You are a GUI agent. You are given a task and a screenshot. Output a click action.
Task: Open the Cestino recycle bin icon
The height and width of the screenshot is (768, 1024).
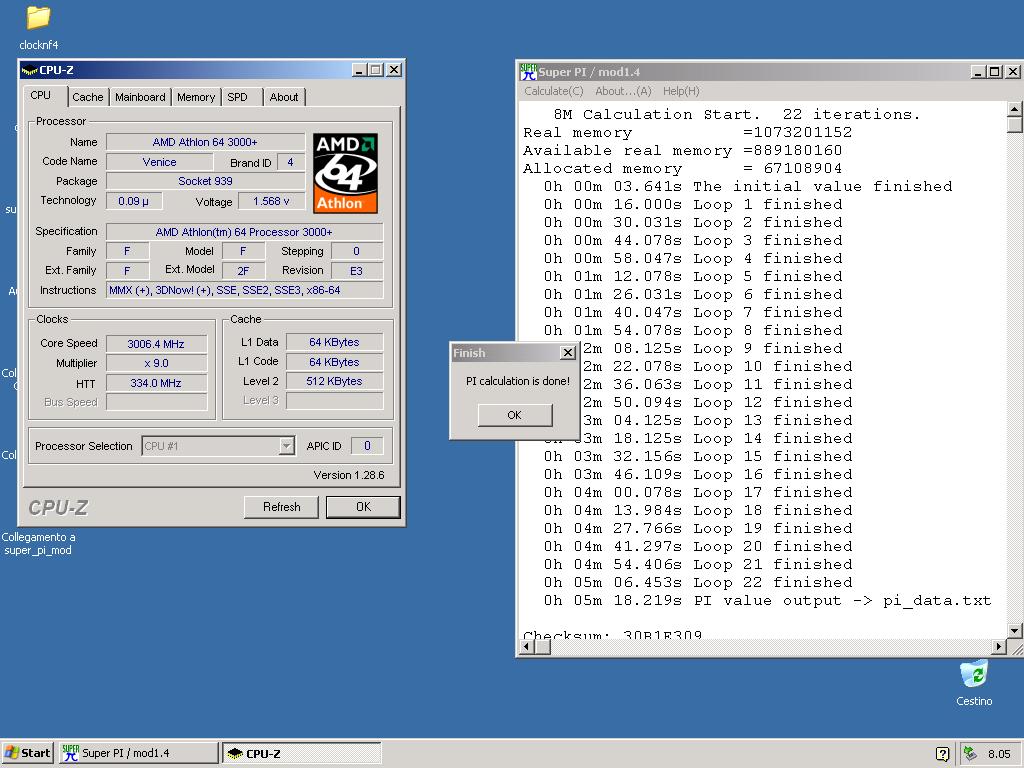pos(974,674)
